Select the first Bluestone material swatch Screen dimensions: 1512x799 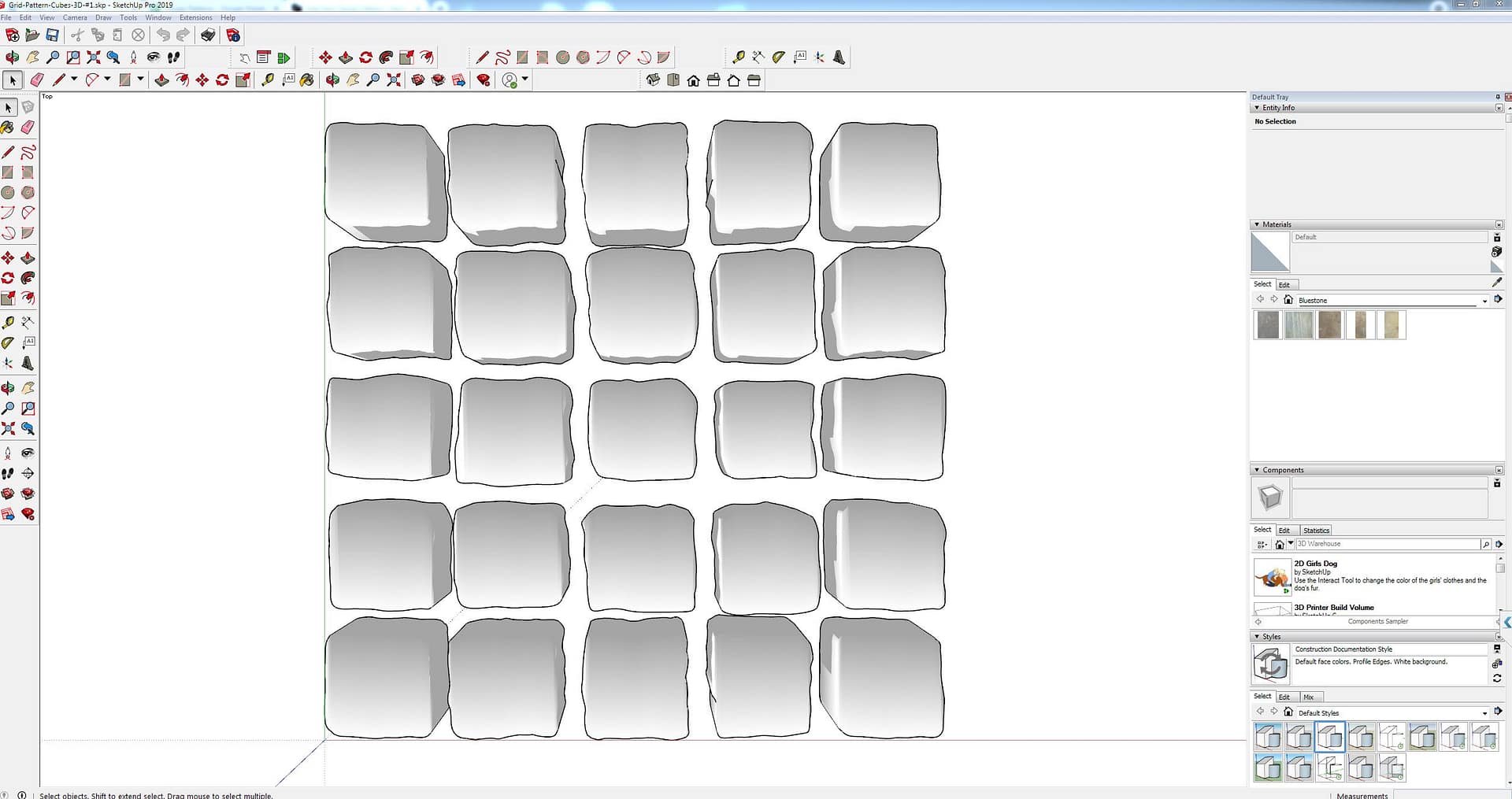[1268, 325]
